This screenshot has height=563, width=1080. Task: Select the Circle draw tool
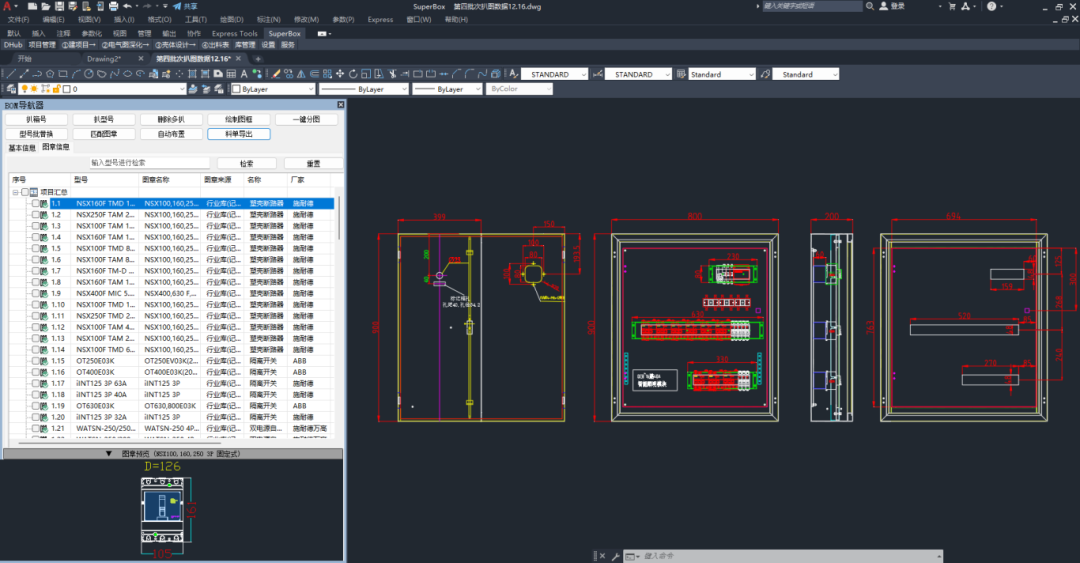click(x=89, y=74)
